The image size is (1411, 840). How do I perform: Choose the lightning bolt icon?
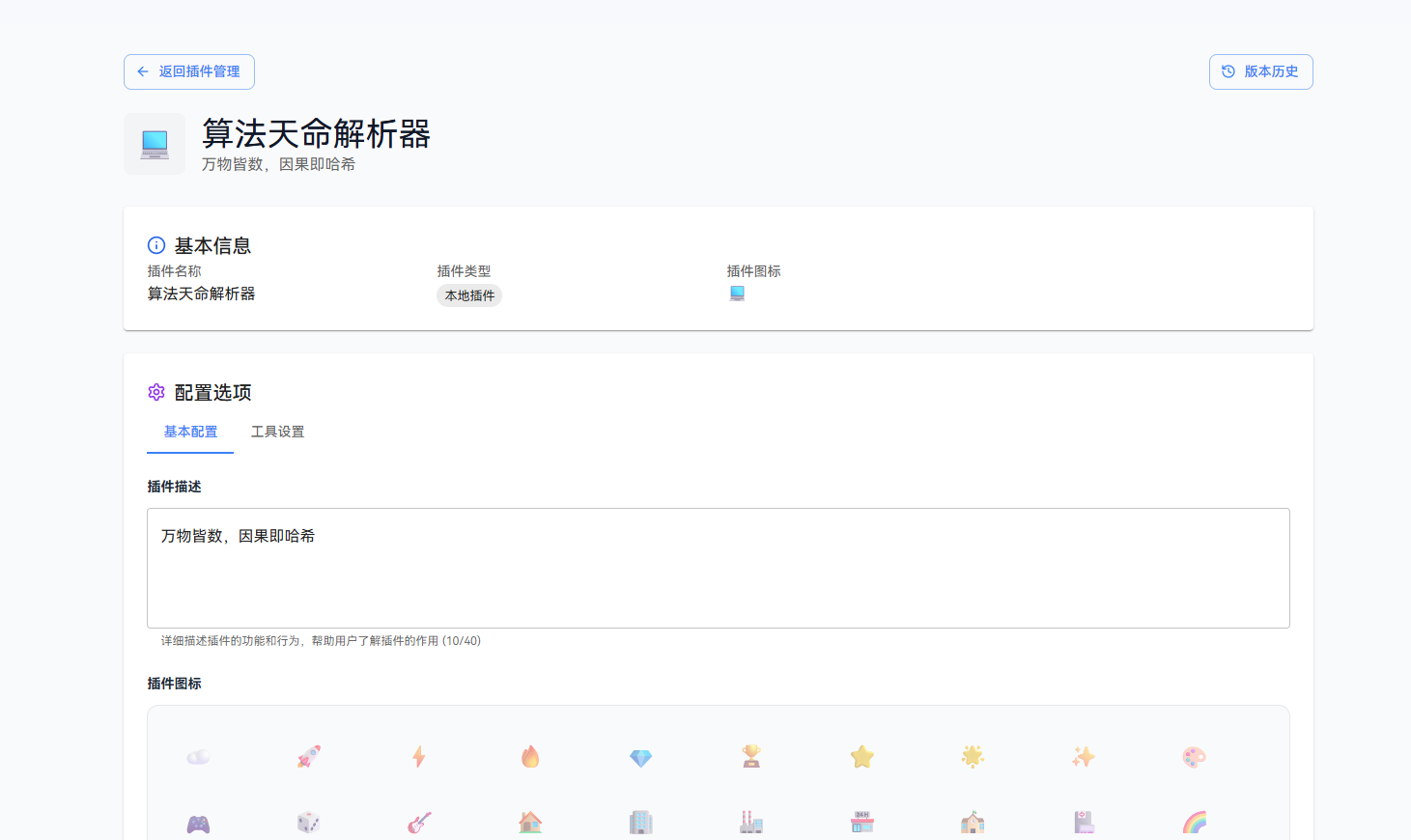pyautogui.click(x=419, y=757)
